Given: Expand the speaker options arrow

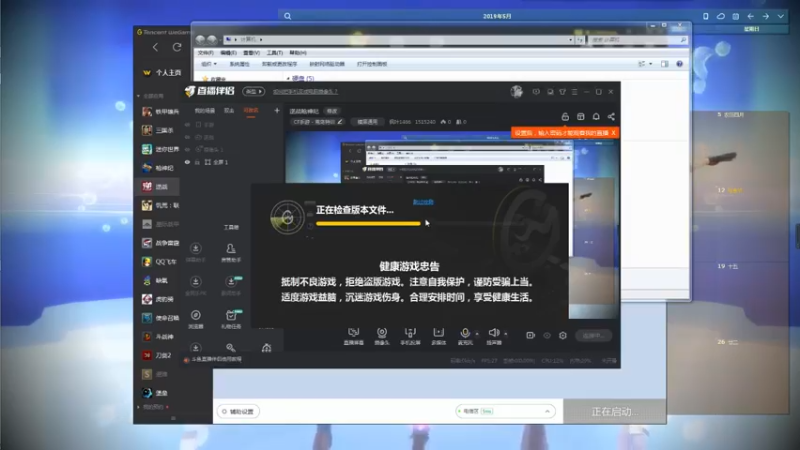Looking at the screenshot, I should [506, 334].
